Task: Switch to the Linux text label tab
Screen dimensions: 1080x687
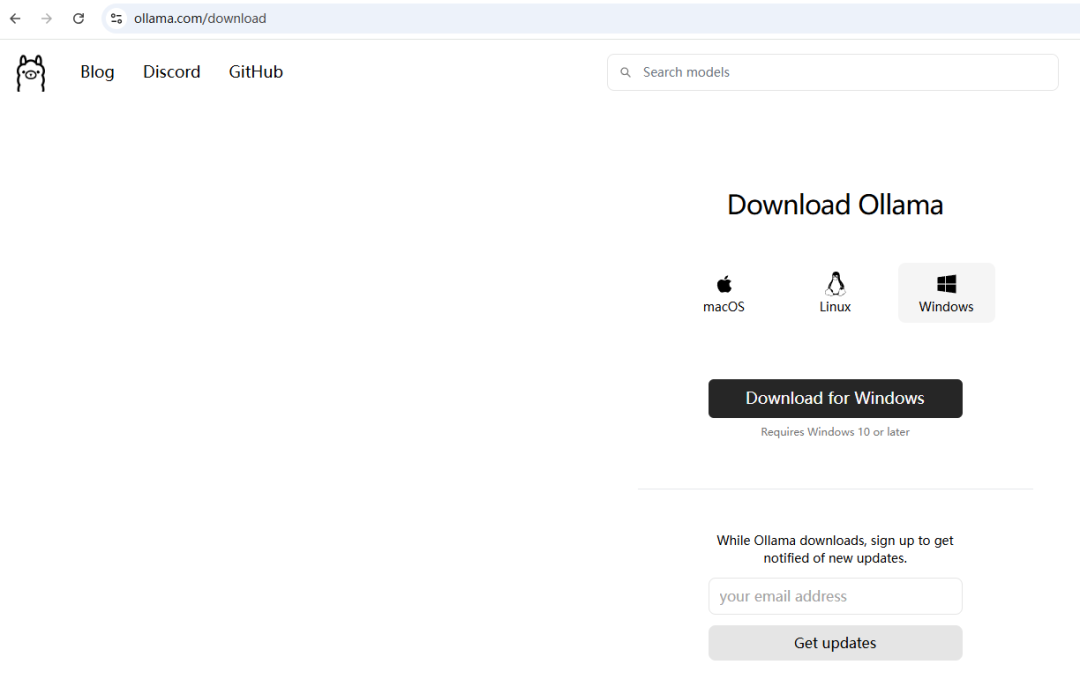Action: pyautogui.click(x=835, y=307)
